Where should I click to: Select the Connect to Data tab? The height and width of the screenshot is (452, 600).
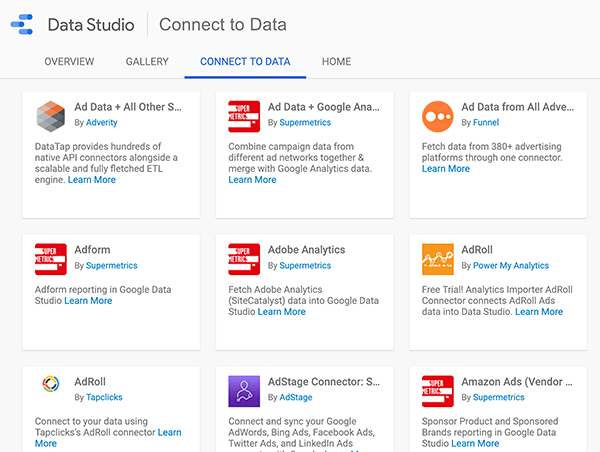245,62
